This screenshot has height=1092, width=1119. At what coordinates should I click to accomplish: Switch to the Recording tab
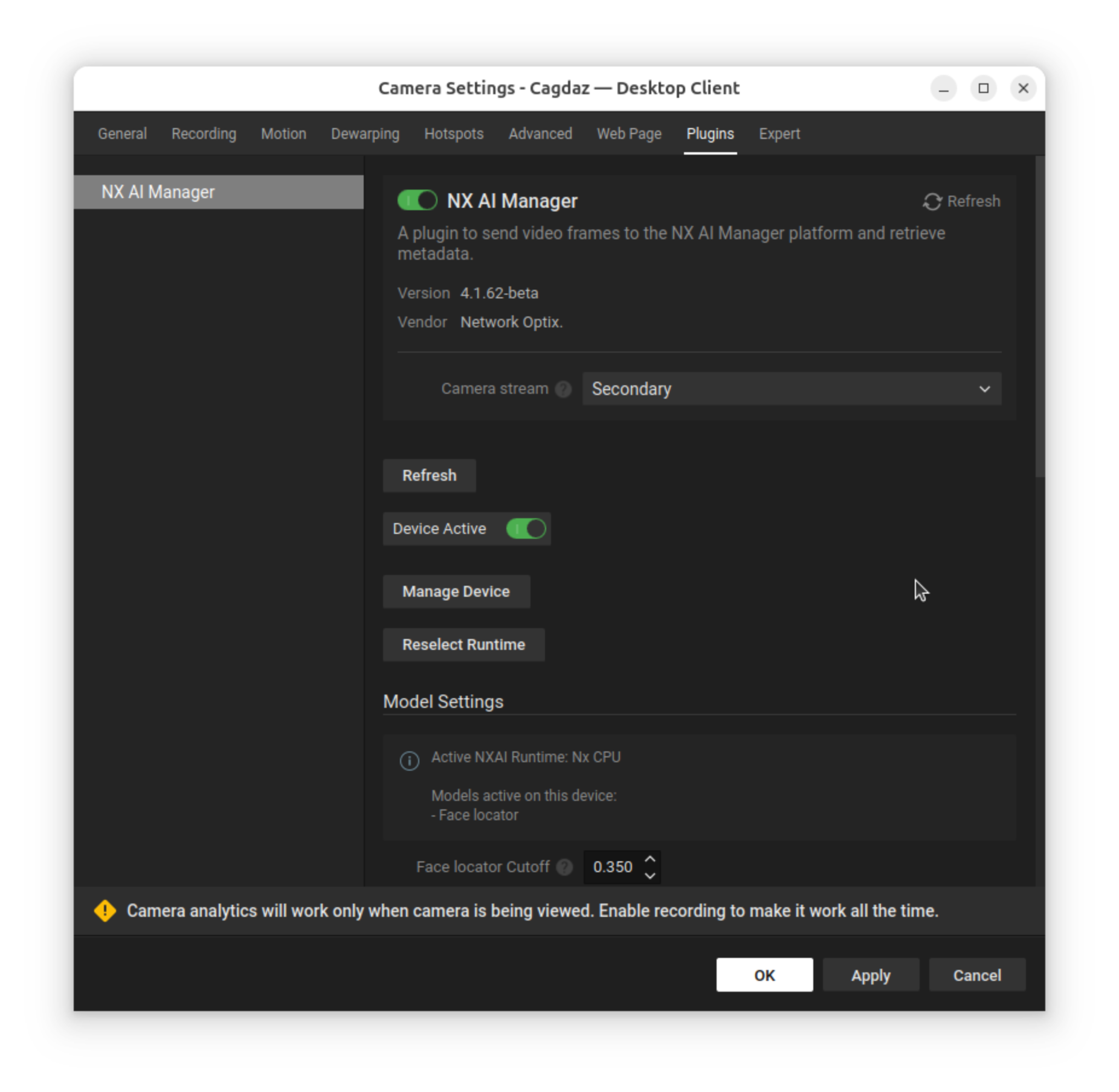(204, 133)
